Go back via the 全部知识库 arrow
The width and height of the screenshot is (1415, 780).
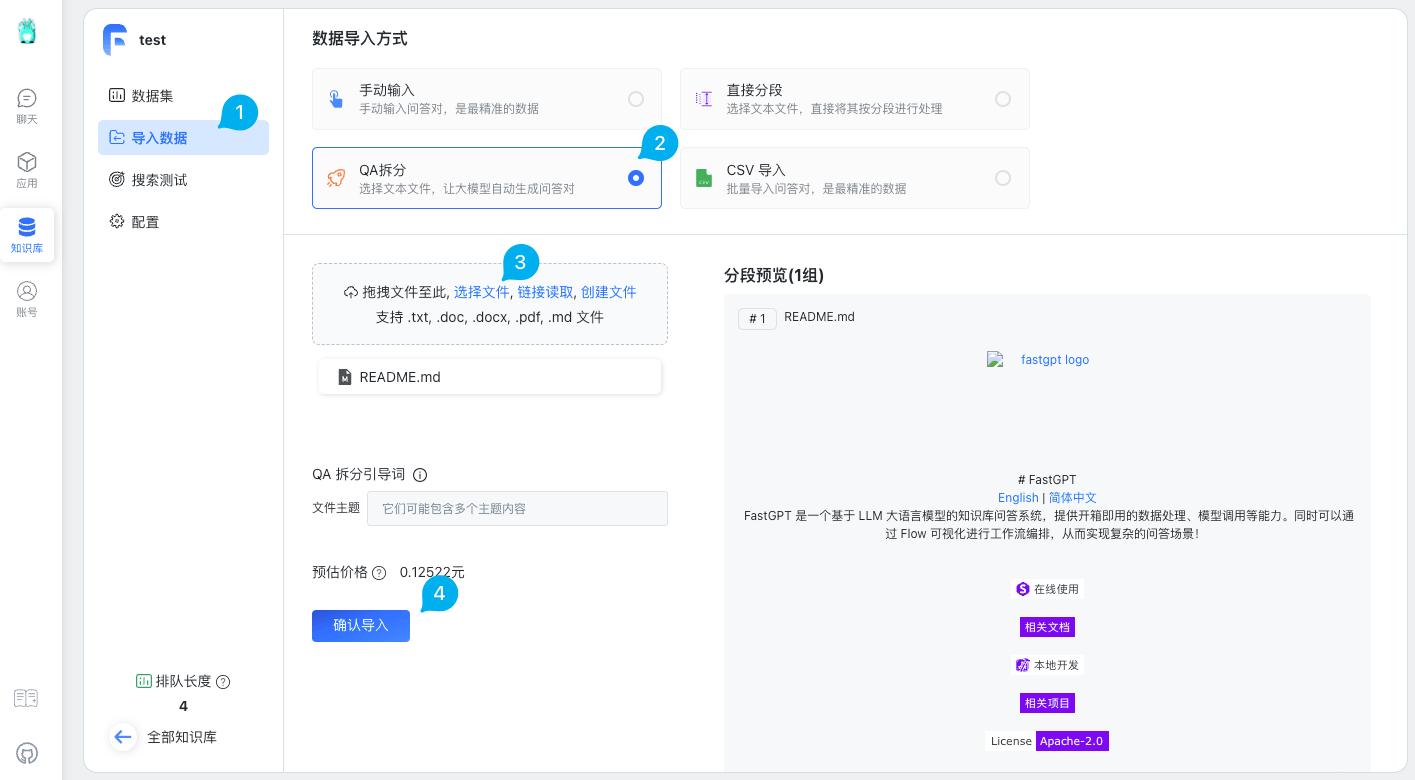[122, 736]
